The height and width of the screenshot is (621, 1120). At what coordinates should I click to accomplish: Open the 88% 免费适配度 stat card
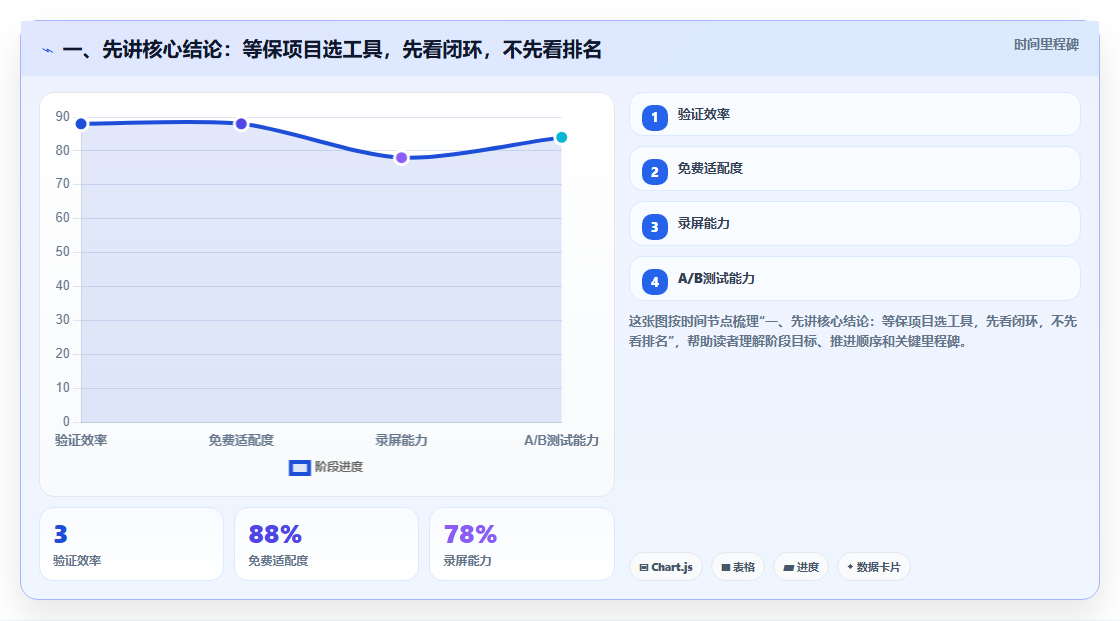tap(326, 544)
